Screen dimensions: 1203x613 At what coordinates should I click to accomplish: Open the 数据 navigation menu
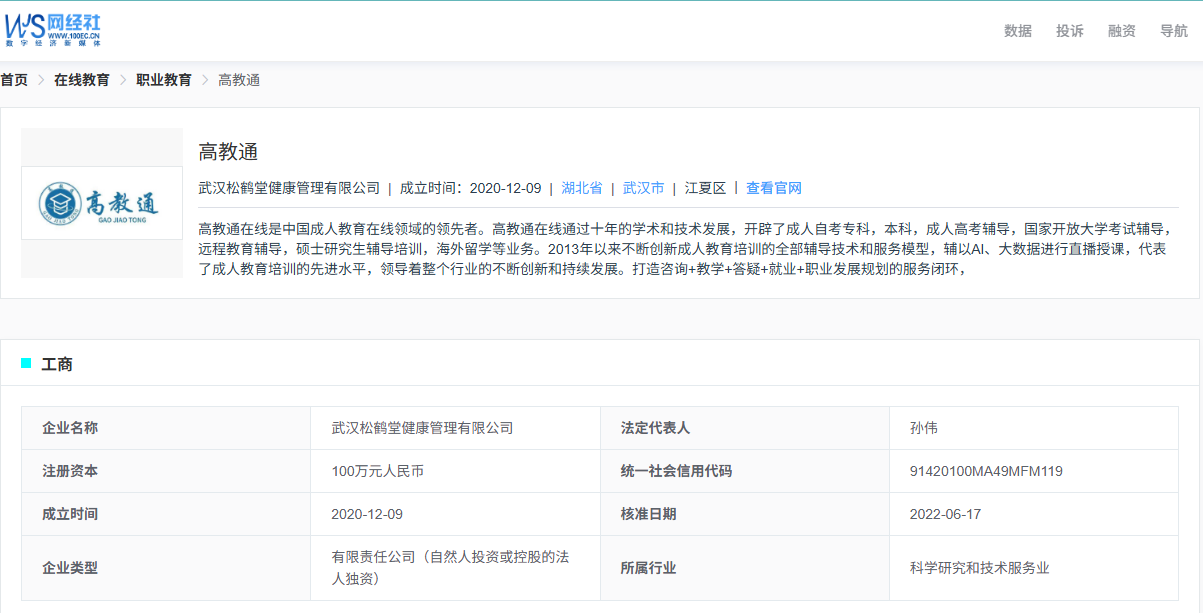[1018, 31]
